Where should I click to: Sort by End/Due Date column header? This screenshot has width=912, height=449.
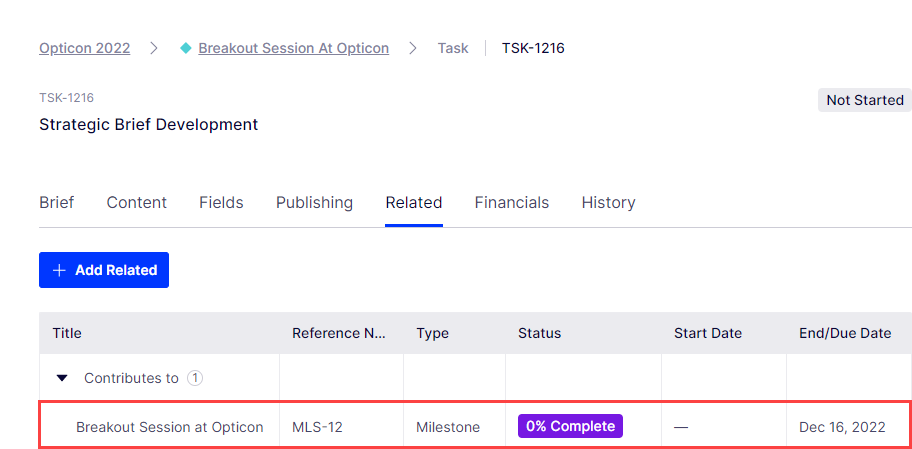pos(845,333)
